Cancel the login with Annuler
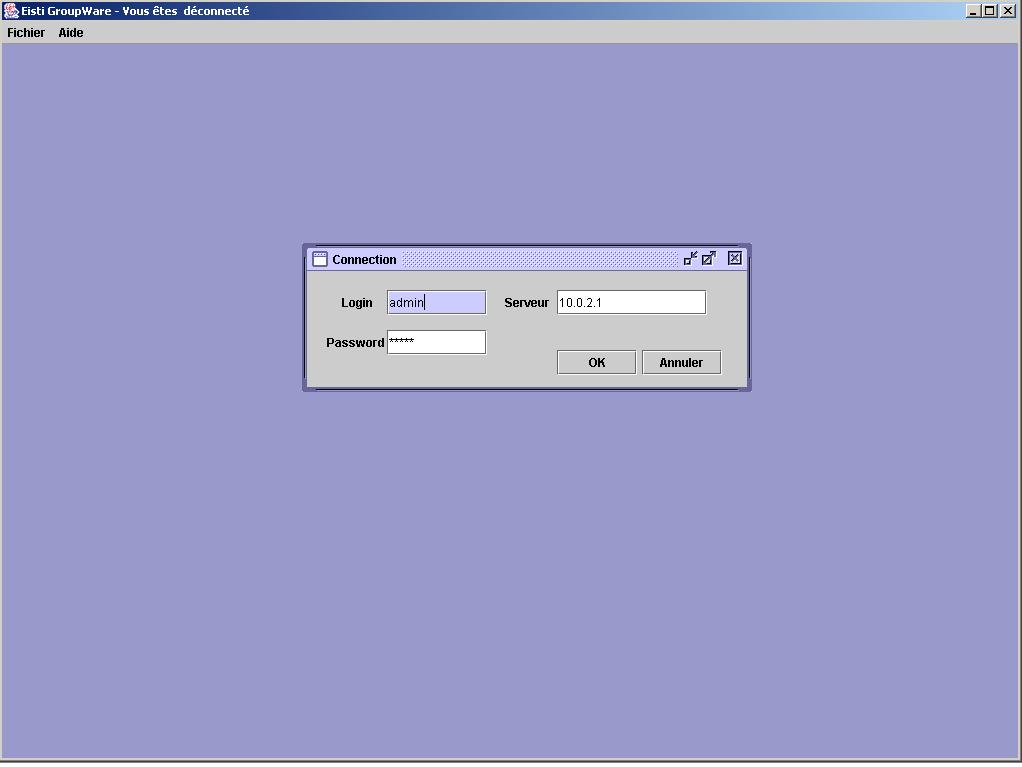 [681, 363]
